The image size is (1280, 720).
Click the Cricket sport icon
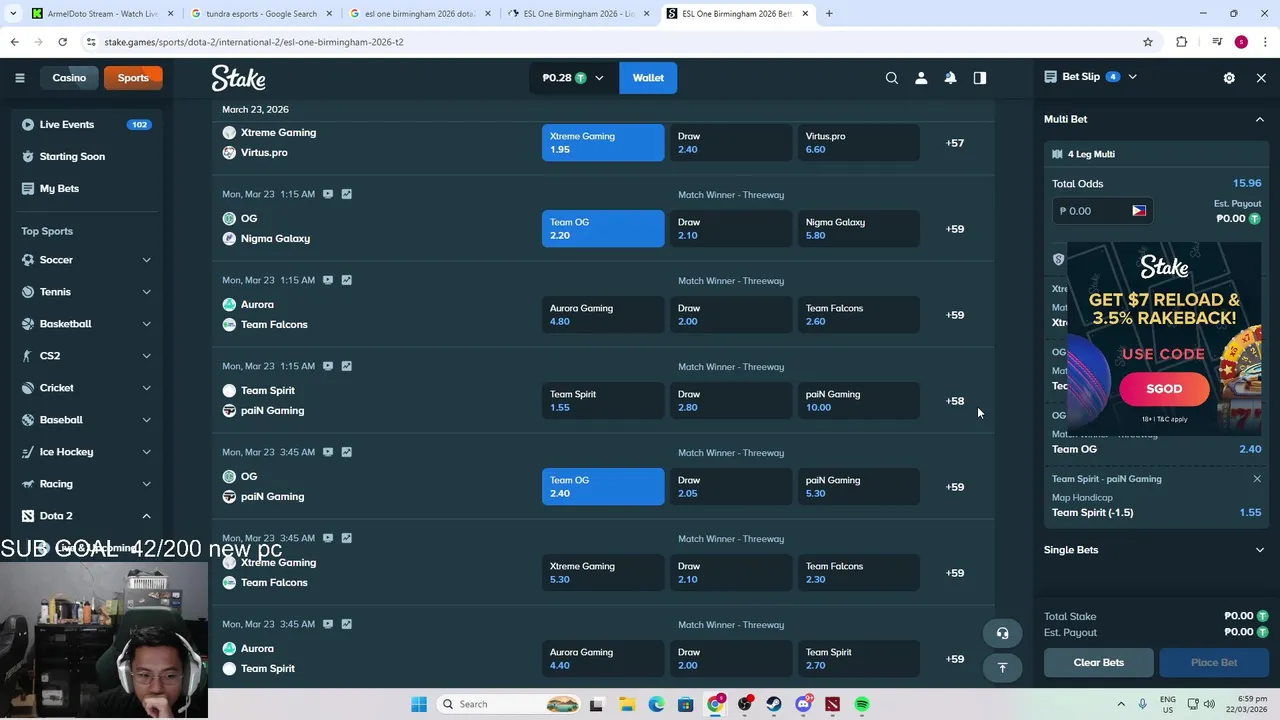[x=28, y=388]
